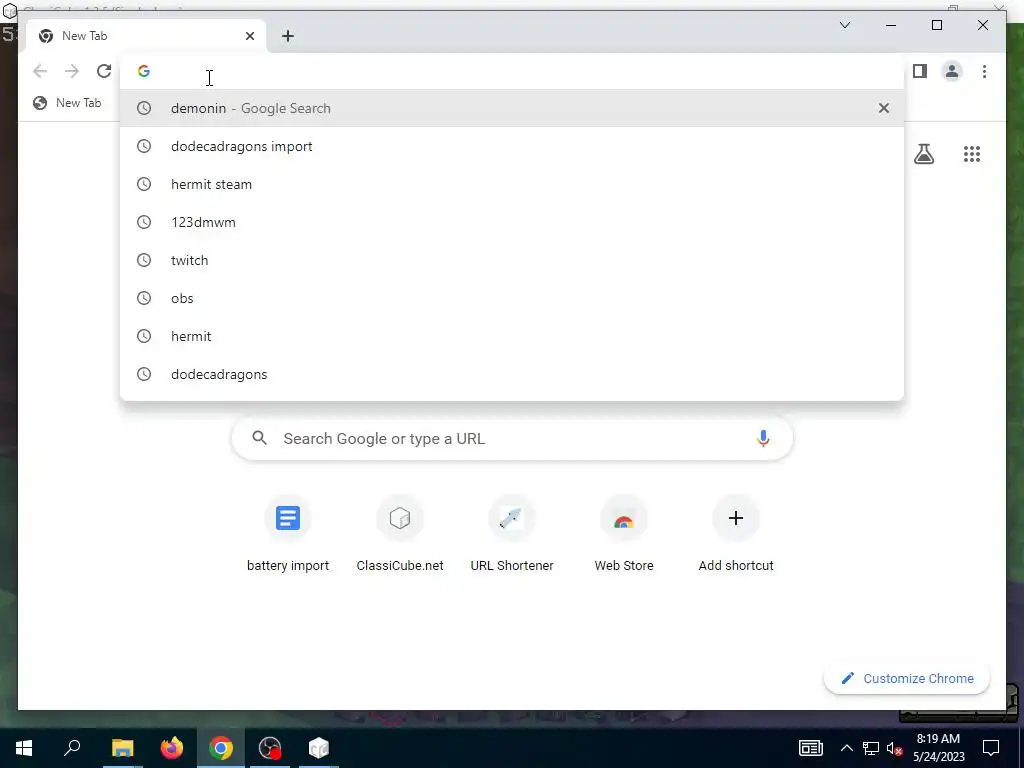Open the Windows notification center

(991, 748)
